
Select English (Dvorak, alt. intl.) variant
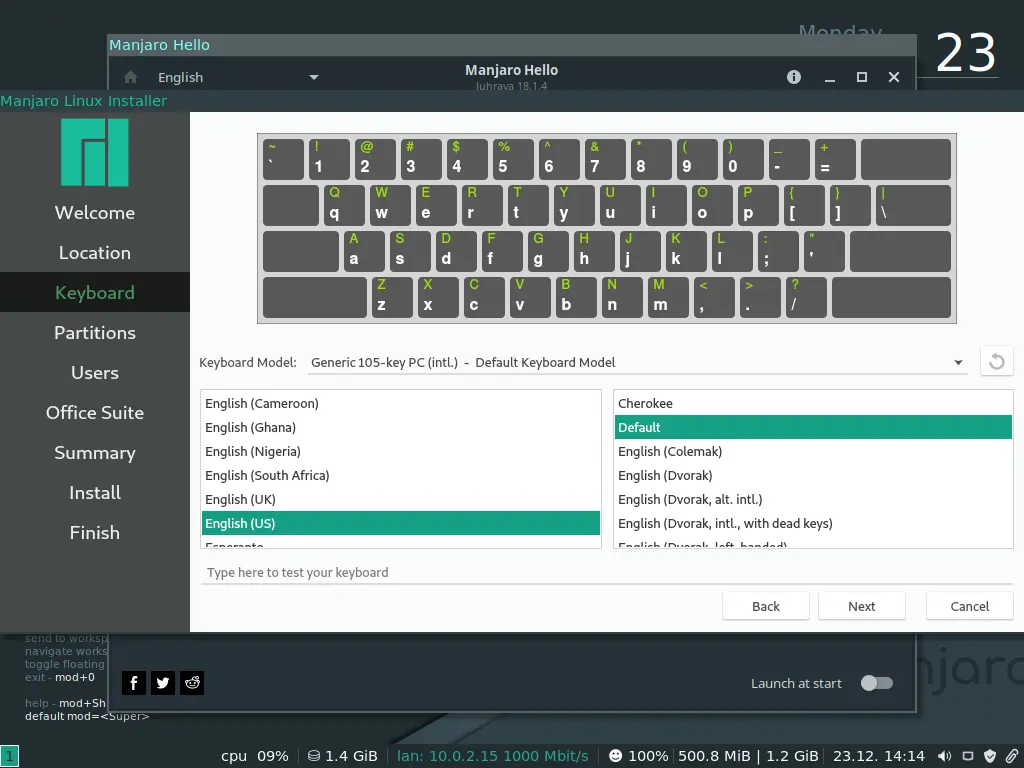point(813,500)
